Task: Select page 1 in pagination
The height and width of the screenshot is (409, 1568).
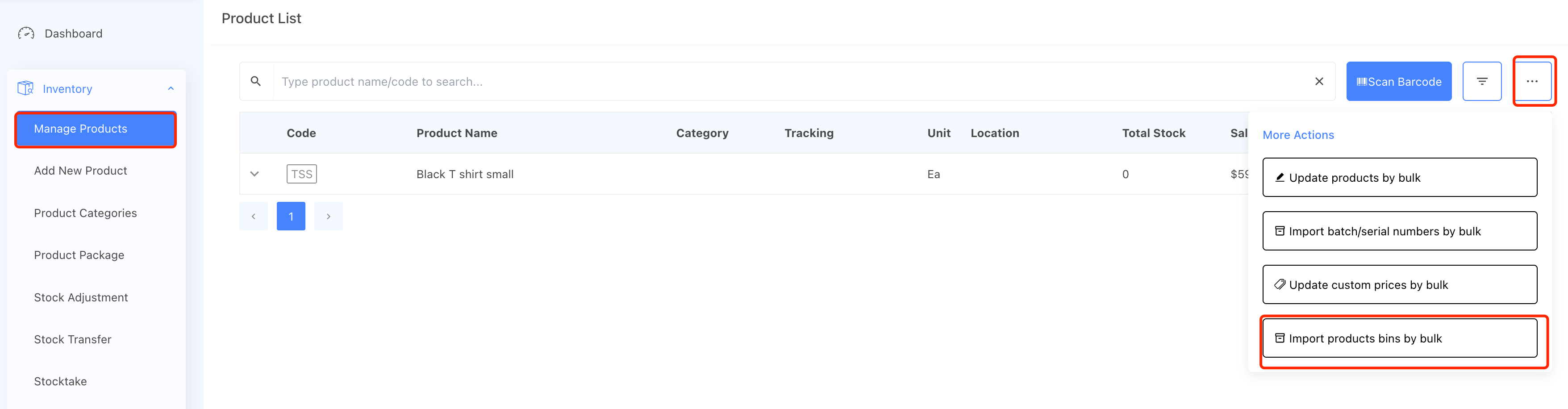Action: tap(291, 216)
